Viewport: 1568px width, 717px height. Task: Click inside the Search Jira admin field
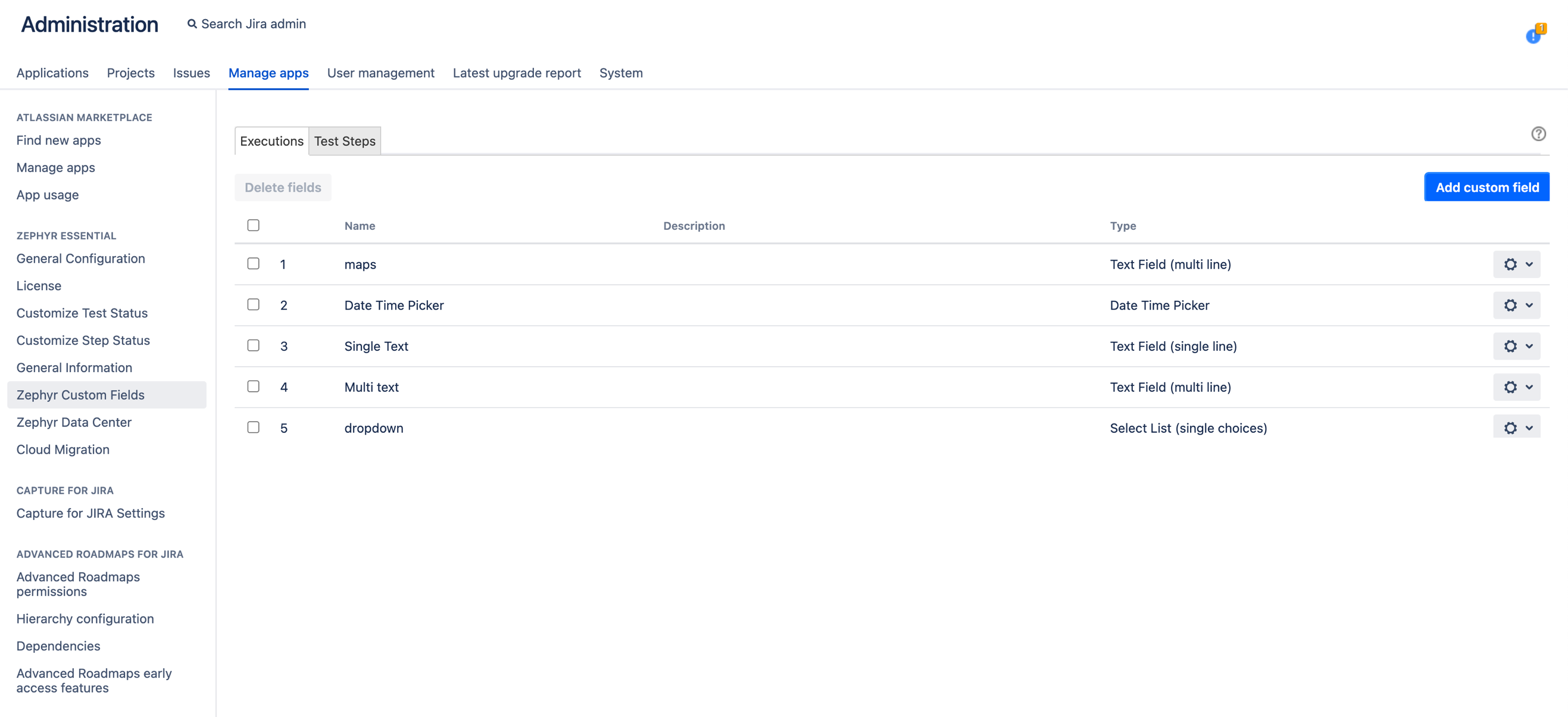click(x=252, y=23)
